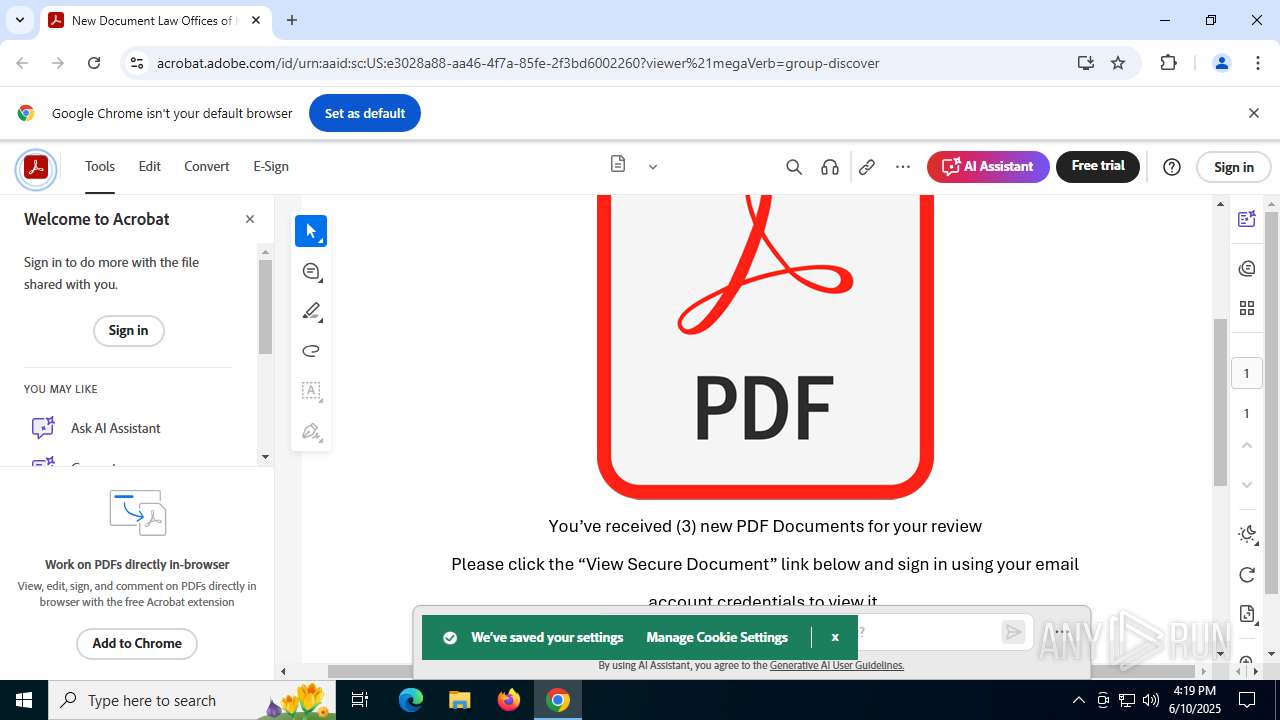
Task: Click the welcome panel scrollbar down arrow
Action: tap(265, 457)
